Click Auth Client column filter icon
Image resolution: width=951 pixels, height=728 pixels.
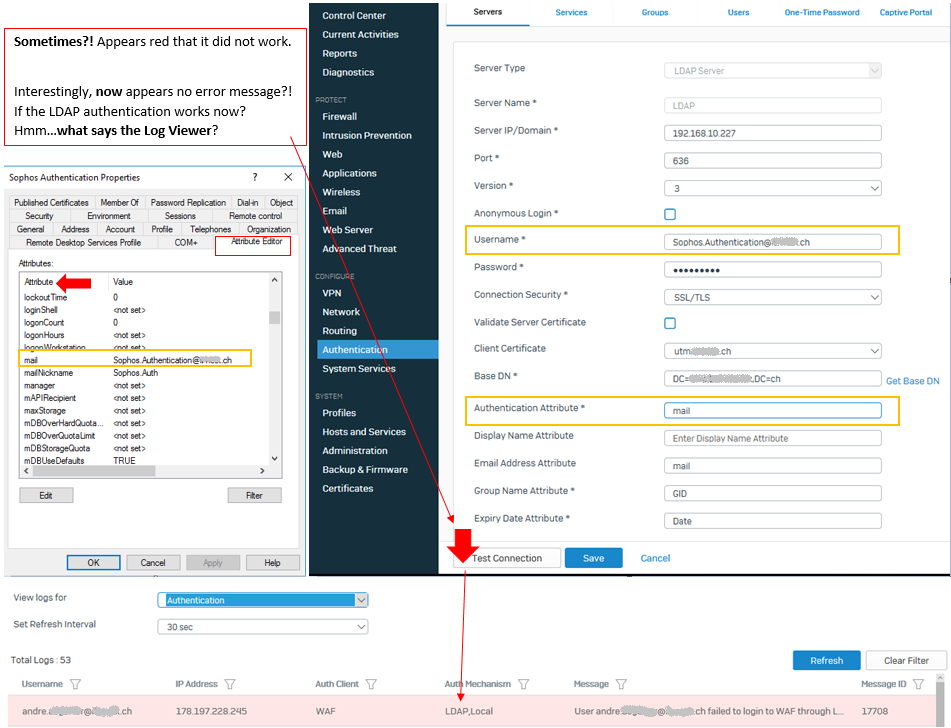click(371, 684)
